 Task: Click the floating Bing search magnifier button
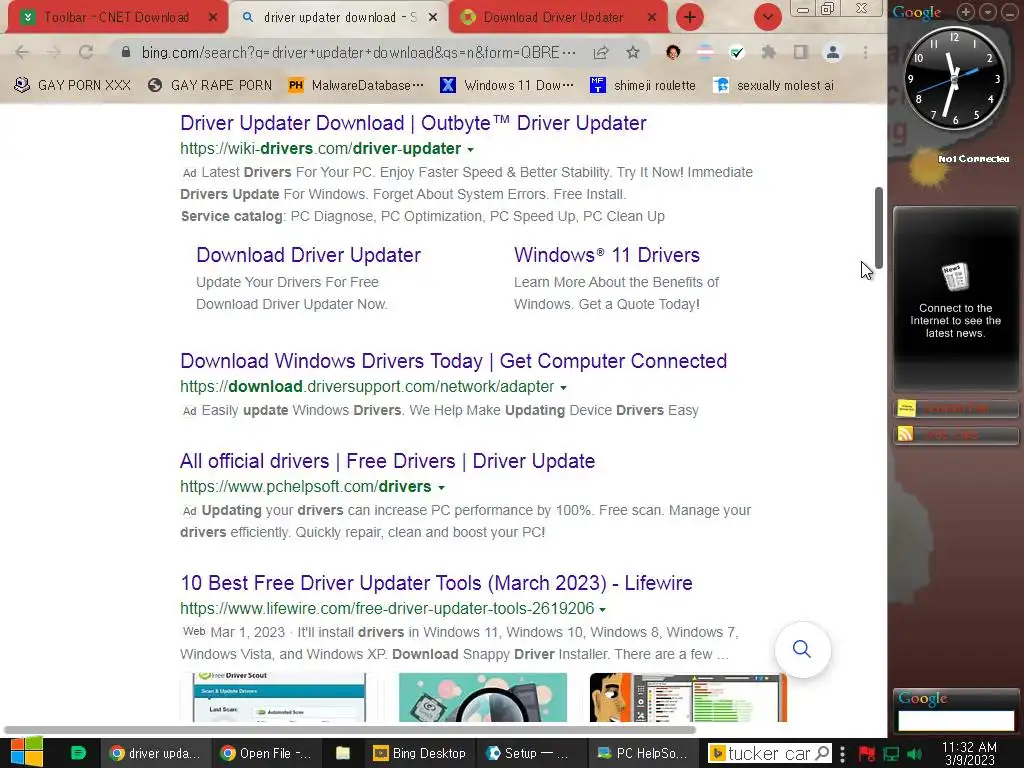(x=802, y=649)
